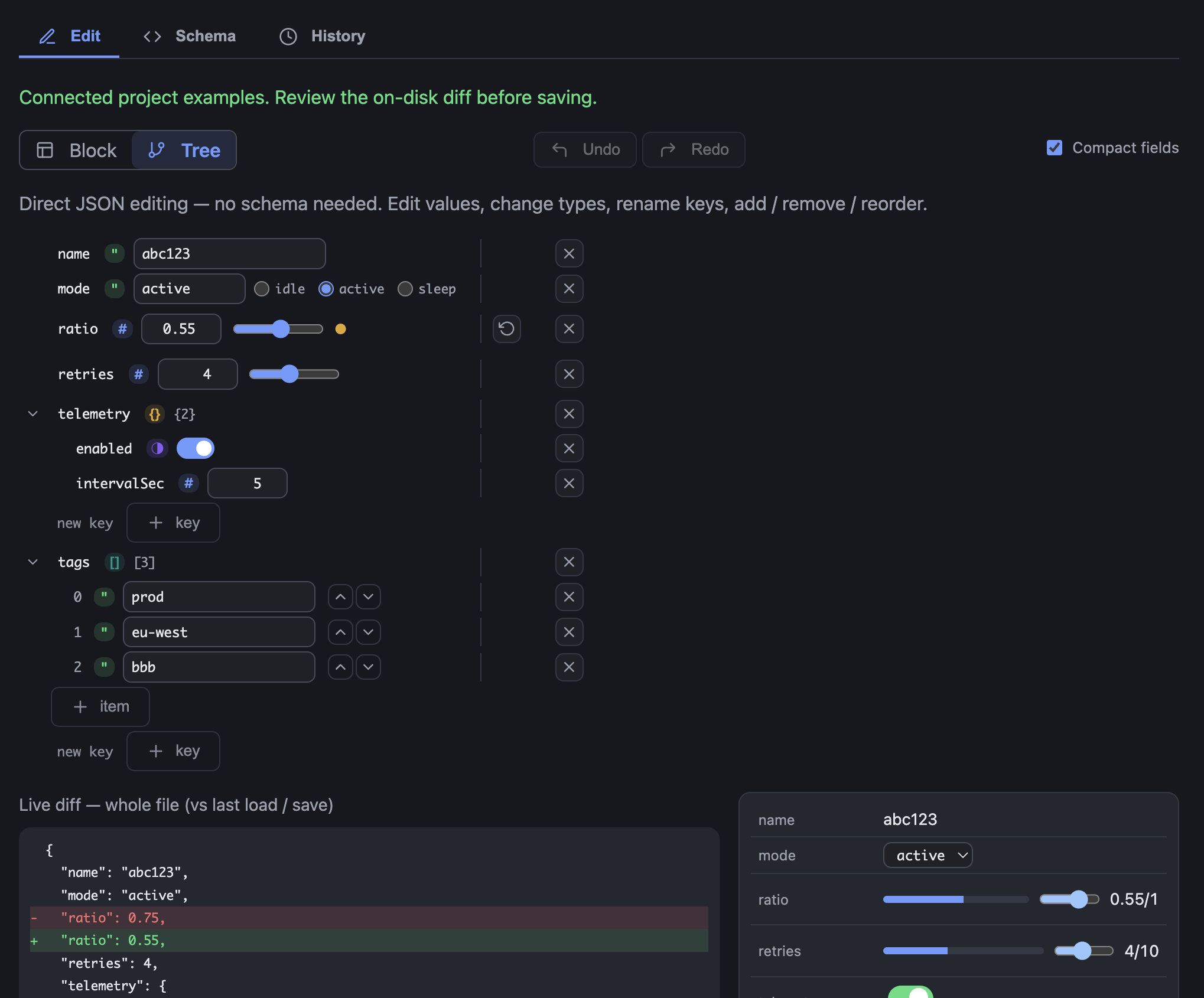Collapse the telemetry object node
This screenshot has height=998, width=1204.
pyautogui.click(x=33, y=414)
